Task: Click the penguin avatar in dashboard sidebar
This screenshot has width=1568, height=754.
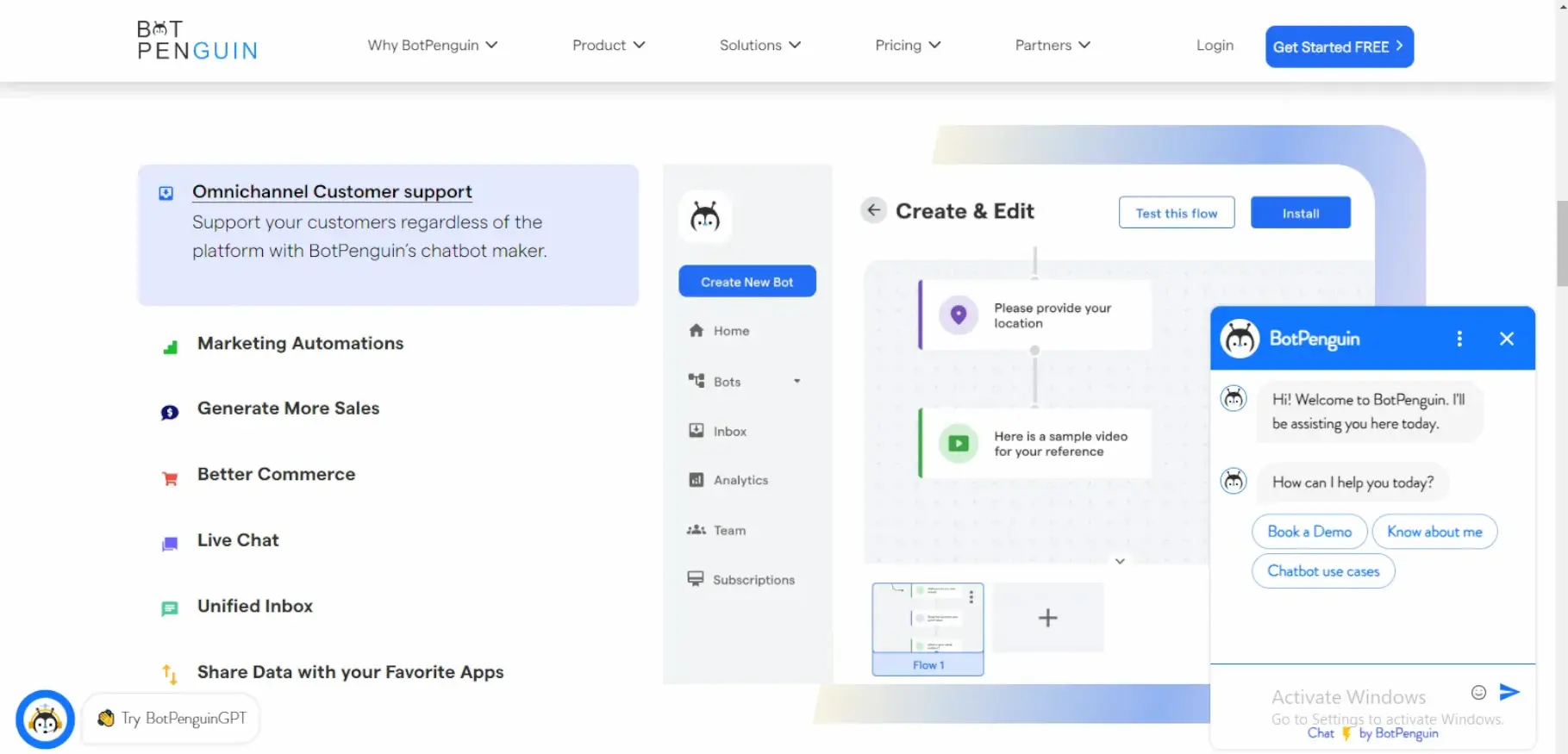Action: pyautogui.click(x=705, y=216)
